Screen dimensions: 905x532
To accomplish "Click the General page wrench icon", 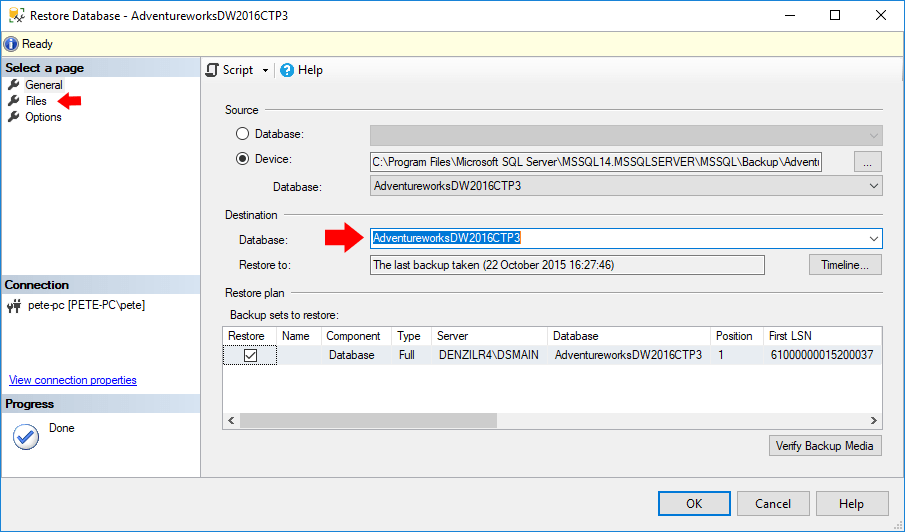I will [x=13, y=85].
